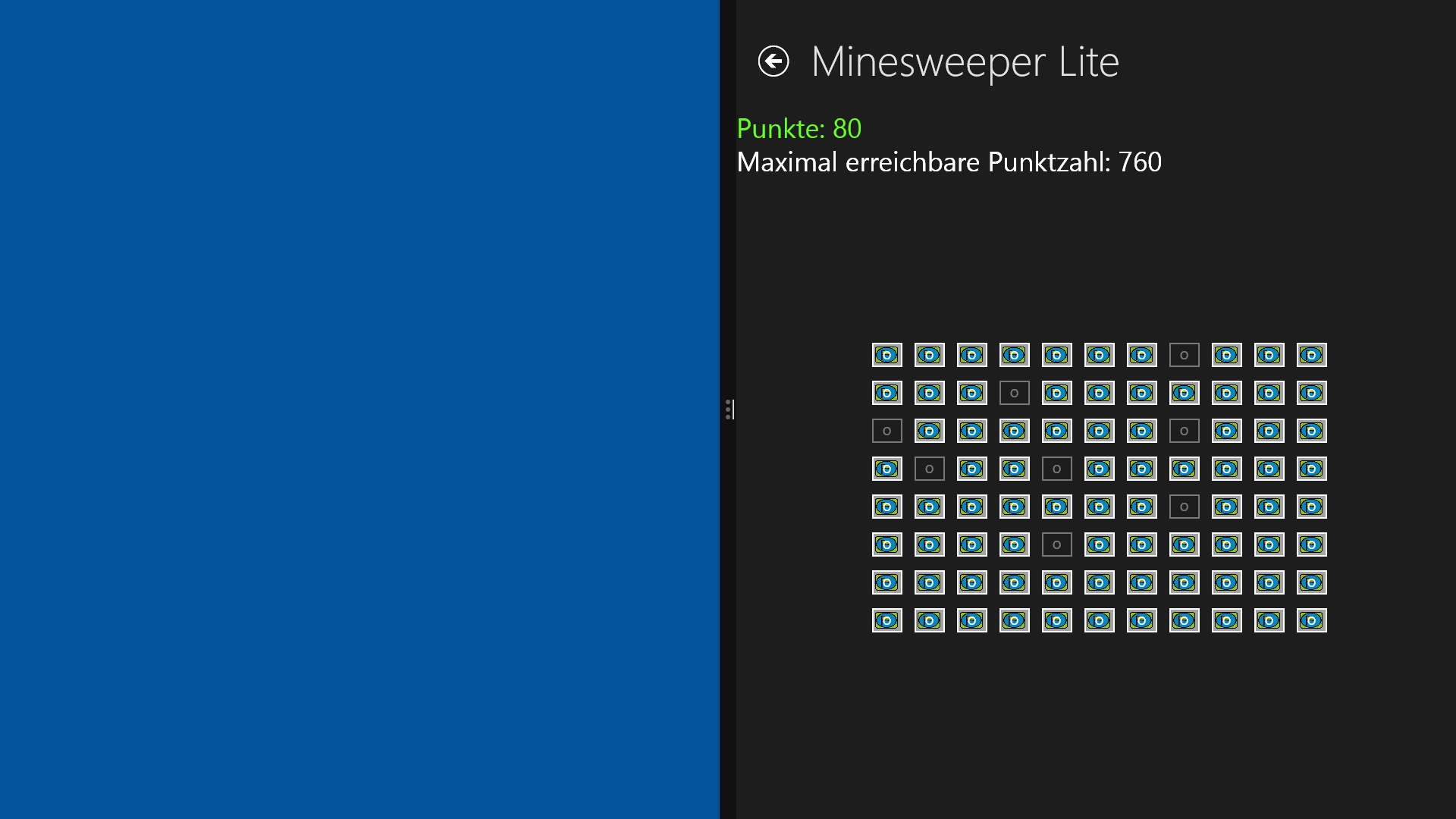
Task: Click revealed 0 tile in fifth row
Action: tap(1184, 507)
